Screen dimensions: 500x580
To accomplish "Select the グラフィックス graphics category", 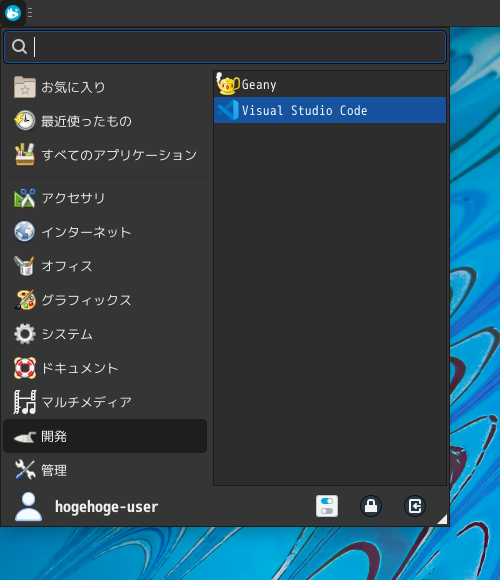I will pyautogui.click(x=105, y=300).
